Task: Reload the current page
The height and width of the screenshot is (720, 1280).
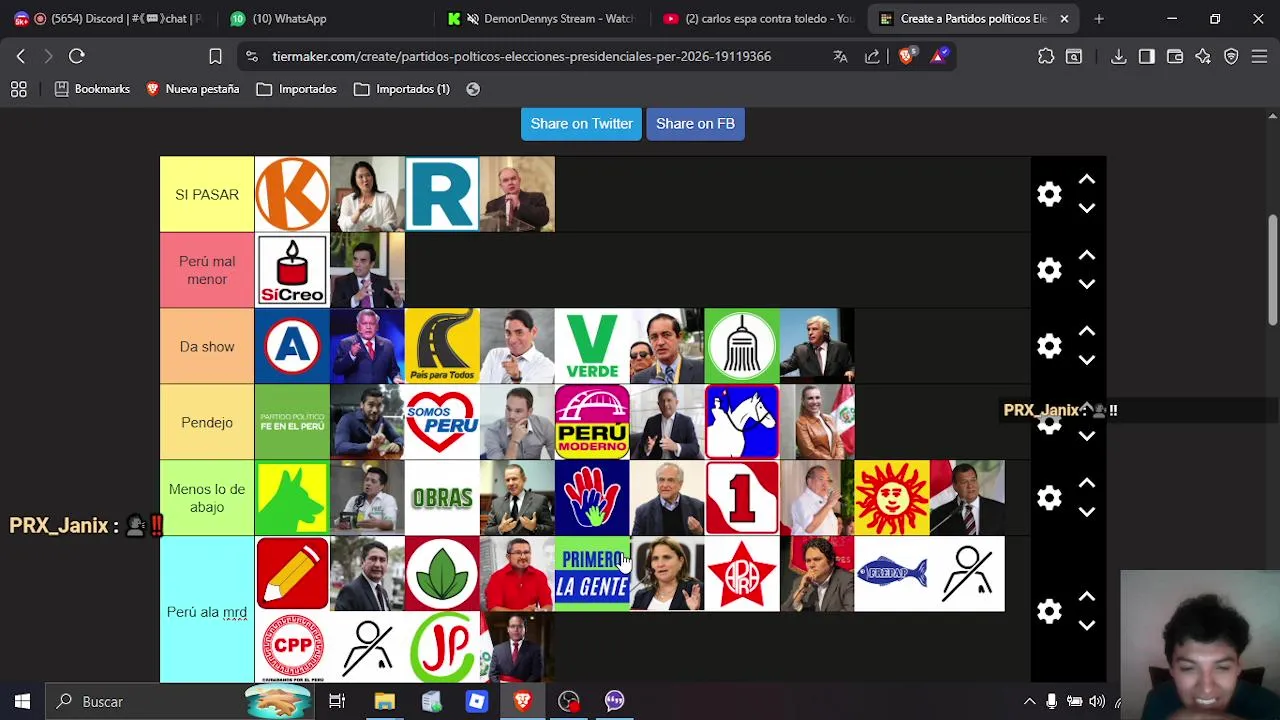Action: [77, 56]
